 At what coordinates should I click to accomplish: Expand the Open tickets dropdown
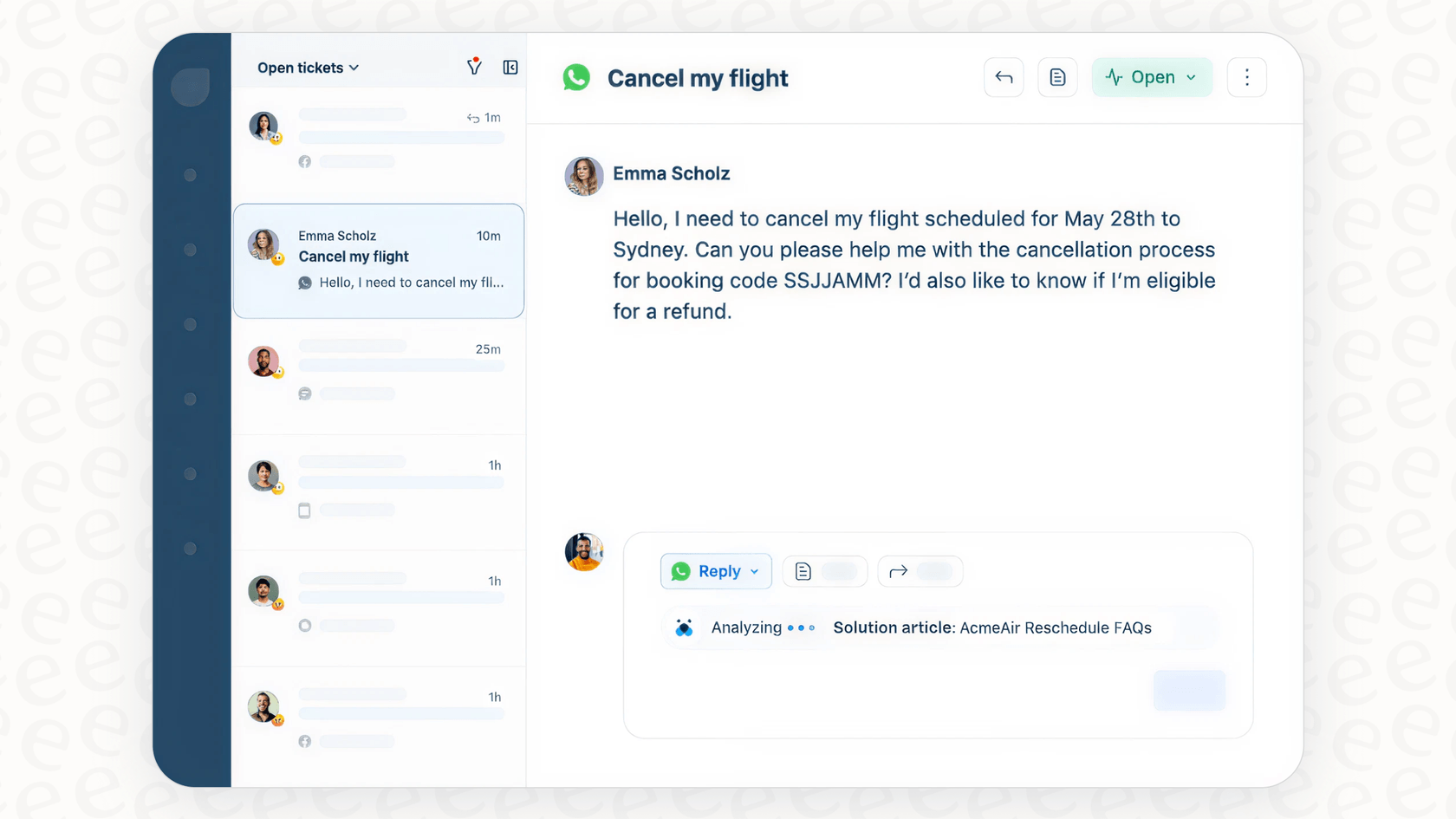(x=308, y=68)
